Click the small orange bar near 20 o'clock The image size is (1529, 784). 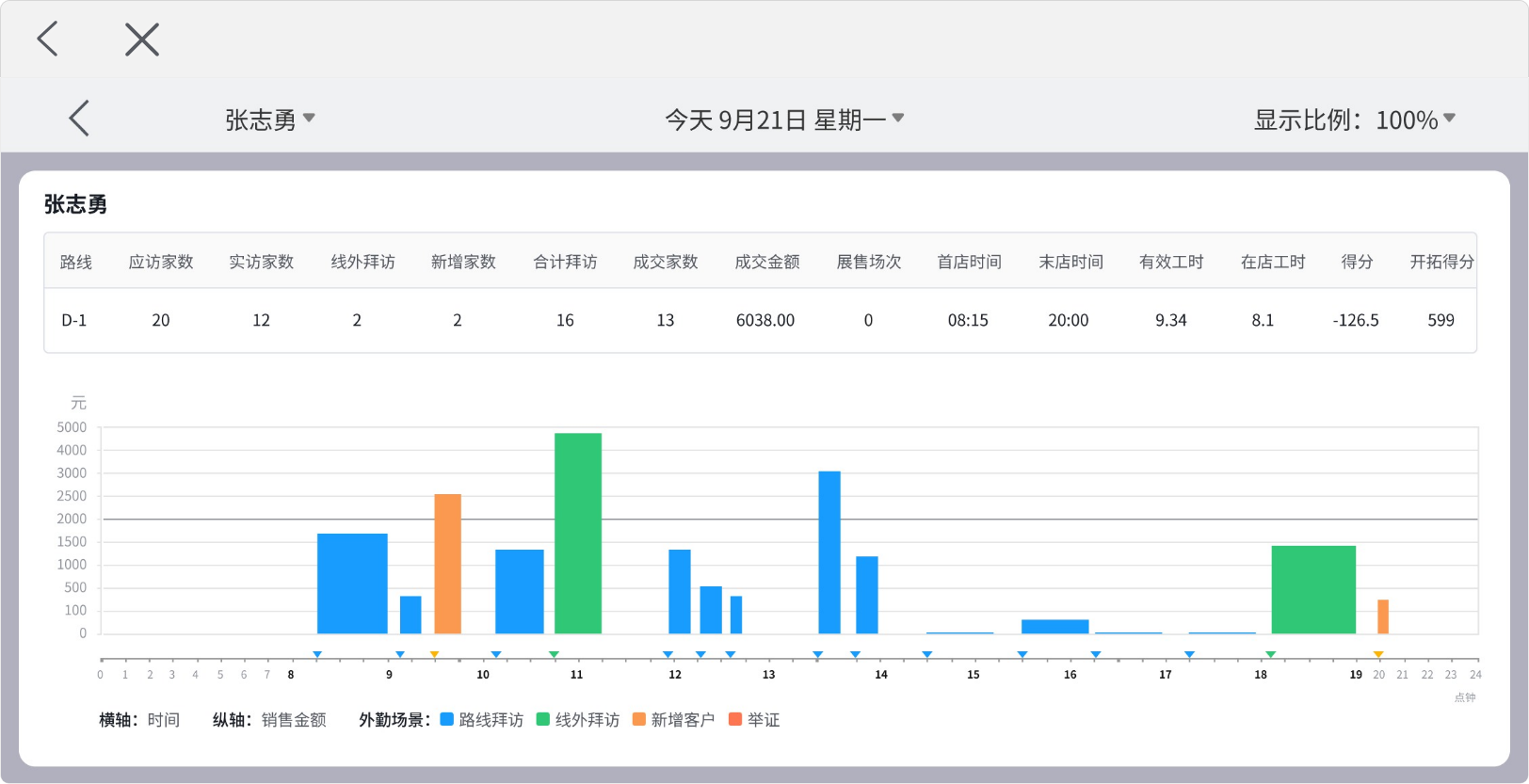1383,616
